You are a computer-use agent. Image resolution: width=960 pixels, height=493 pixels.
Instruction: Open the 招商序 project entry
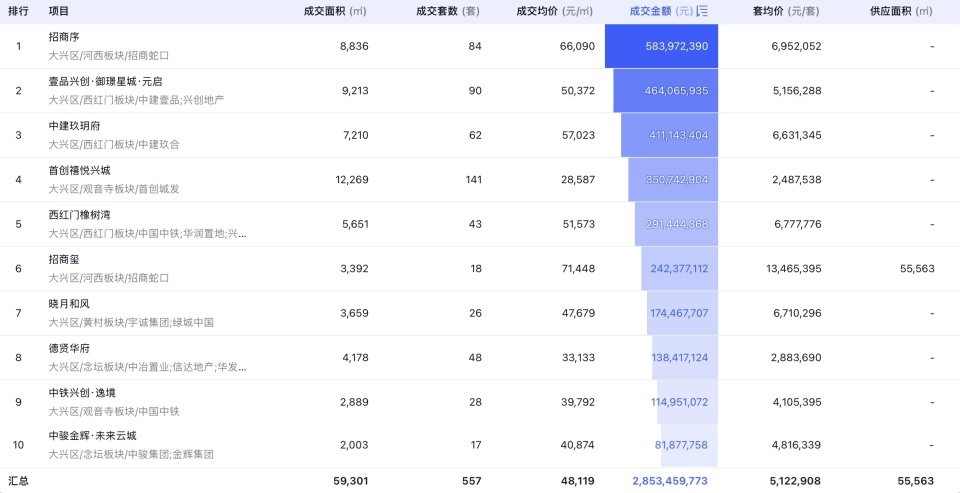point(63,37)
